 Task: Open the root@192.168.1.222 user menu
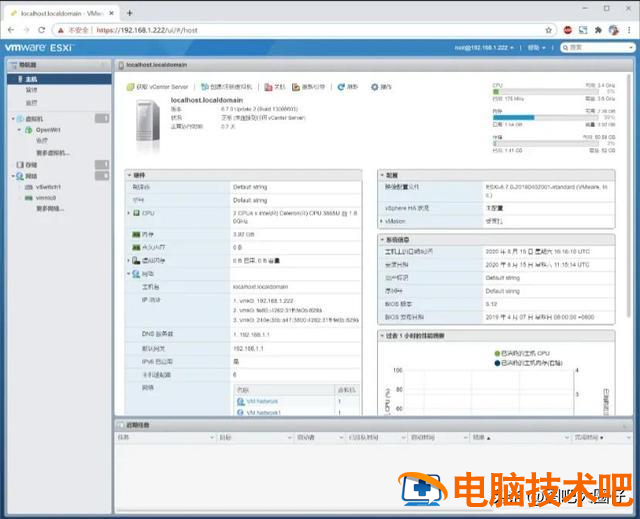(x=484, y=48)
